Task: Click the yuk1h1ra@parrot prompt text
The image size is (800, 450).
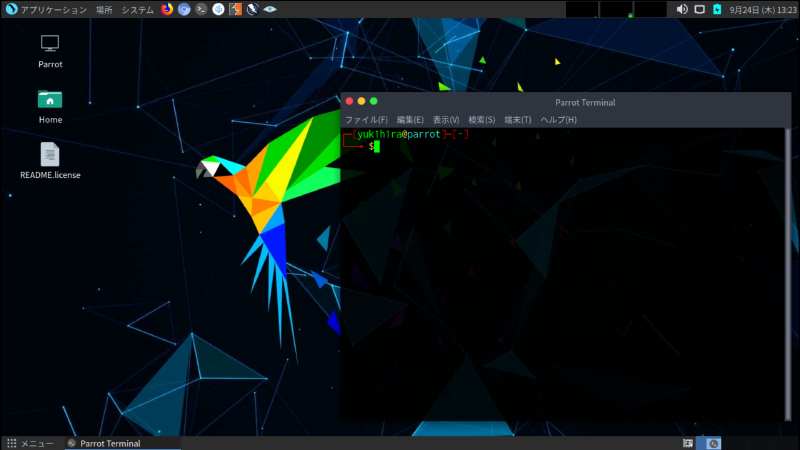Action: [x=398, y=134]
